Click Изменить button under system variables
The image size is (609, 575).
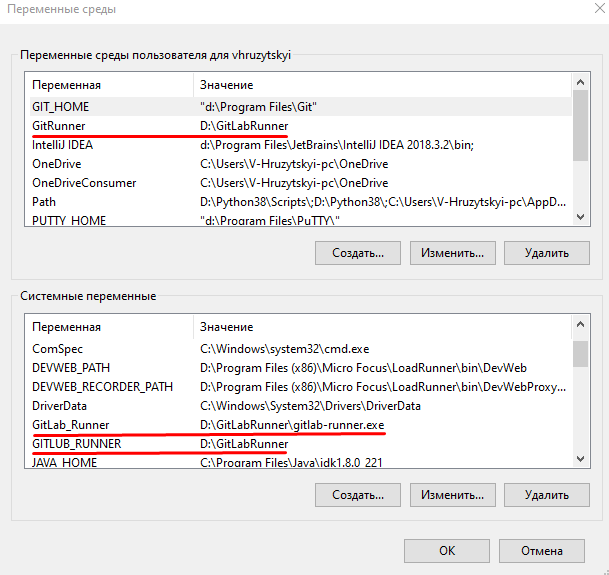[452, 495]
